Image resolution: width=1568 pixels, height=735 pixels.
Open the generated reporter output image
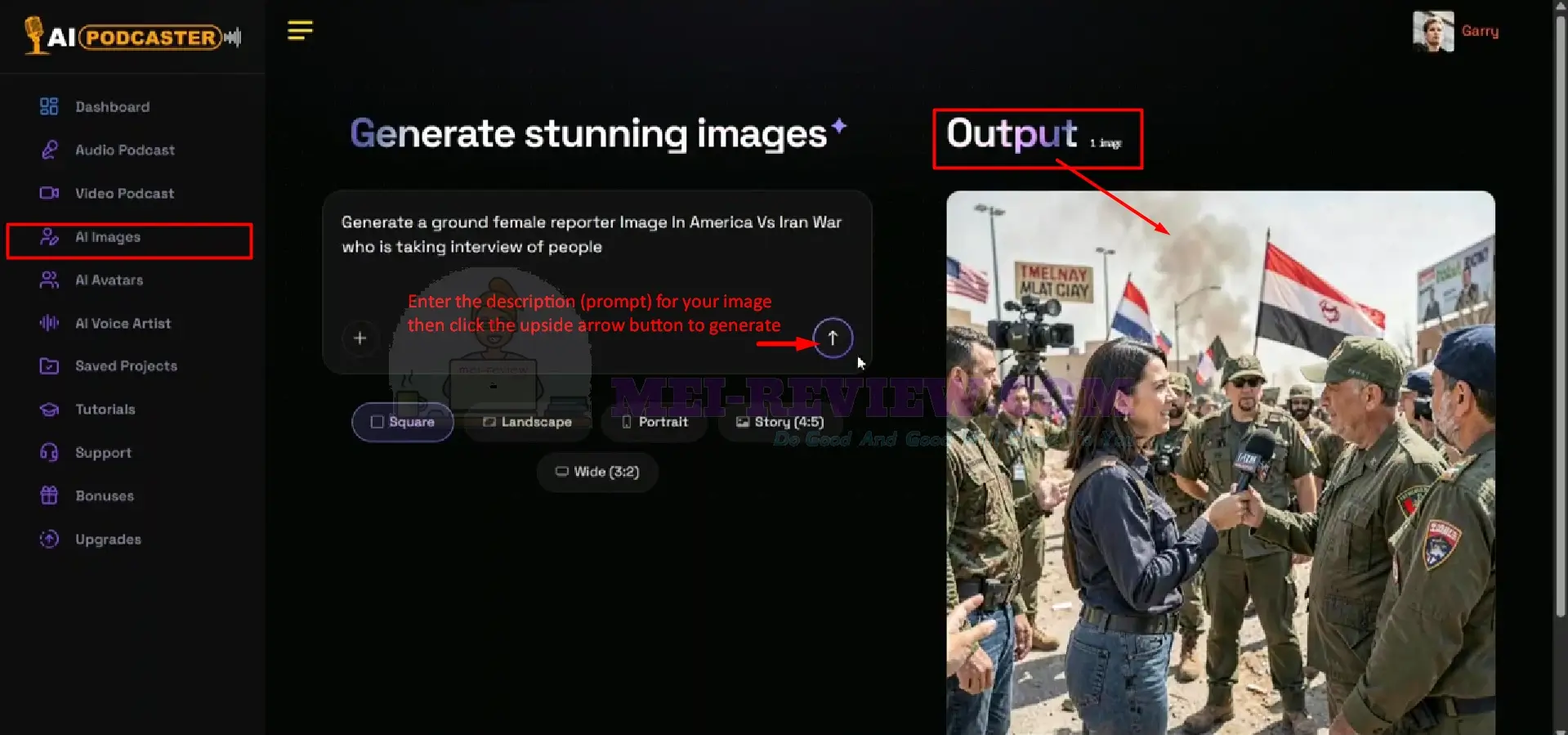pyautogui.click(x=1221, y=463)
